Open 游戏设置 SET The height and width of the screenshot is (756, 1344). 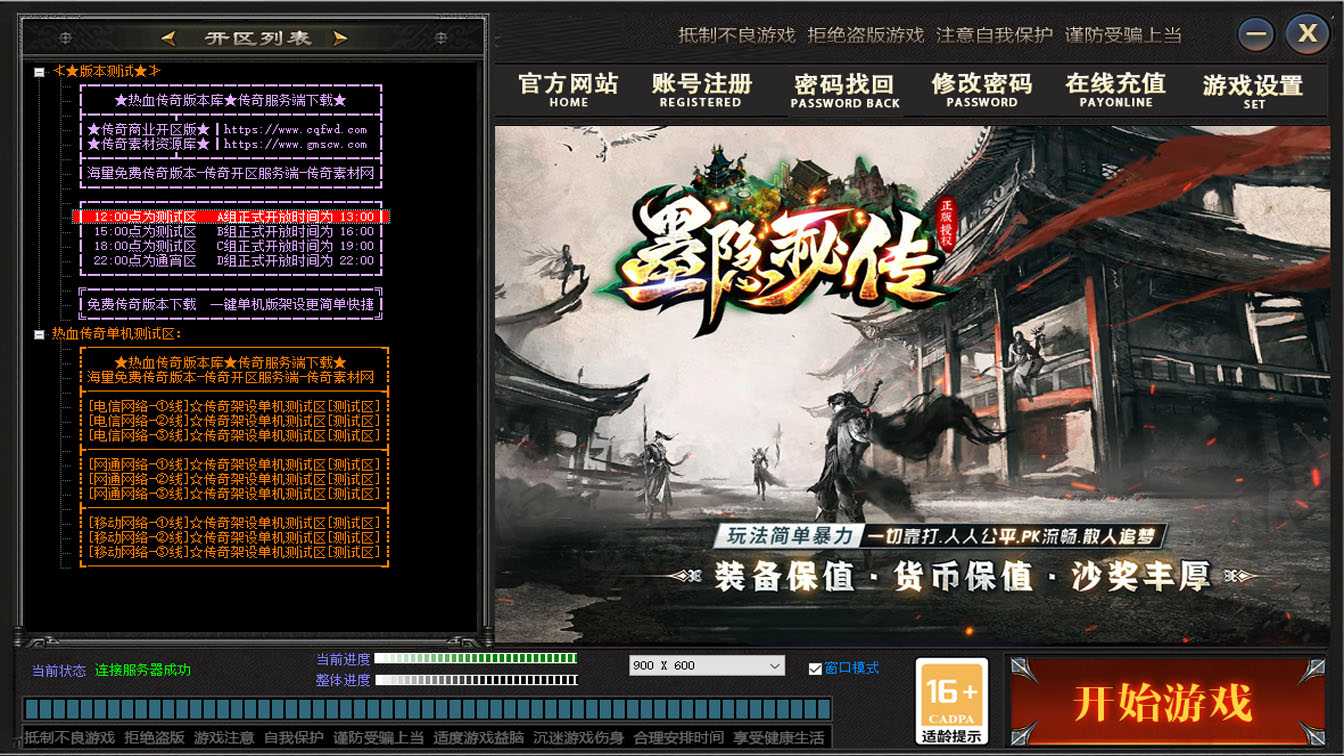coord(1253,90)
